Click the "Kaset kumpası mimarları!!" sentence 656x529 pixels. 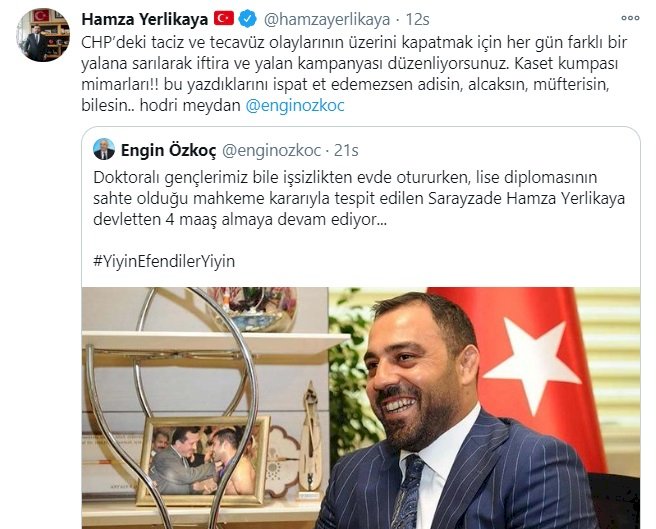349,74
